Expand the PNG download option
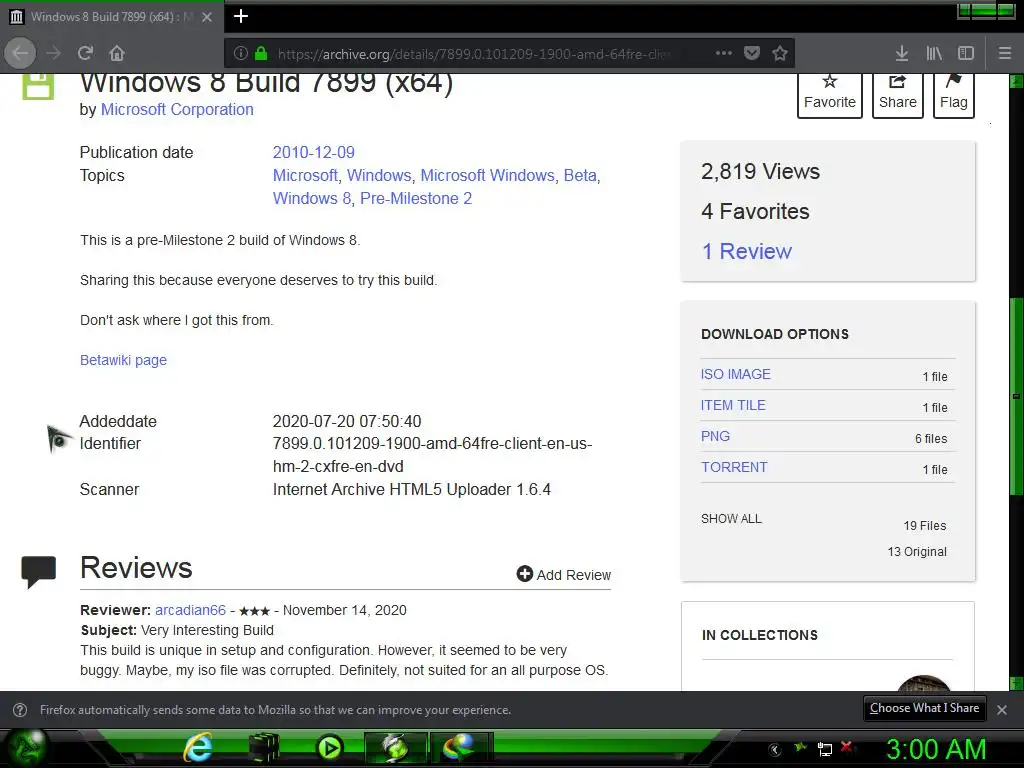Viewport: 1024px width, 768px height. tap(715, 436)
